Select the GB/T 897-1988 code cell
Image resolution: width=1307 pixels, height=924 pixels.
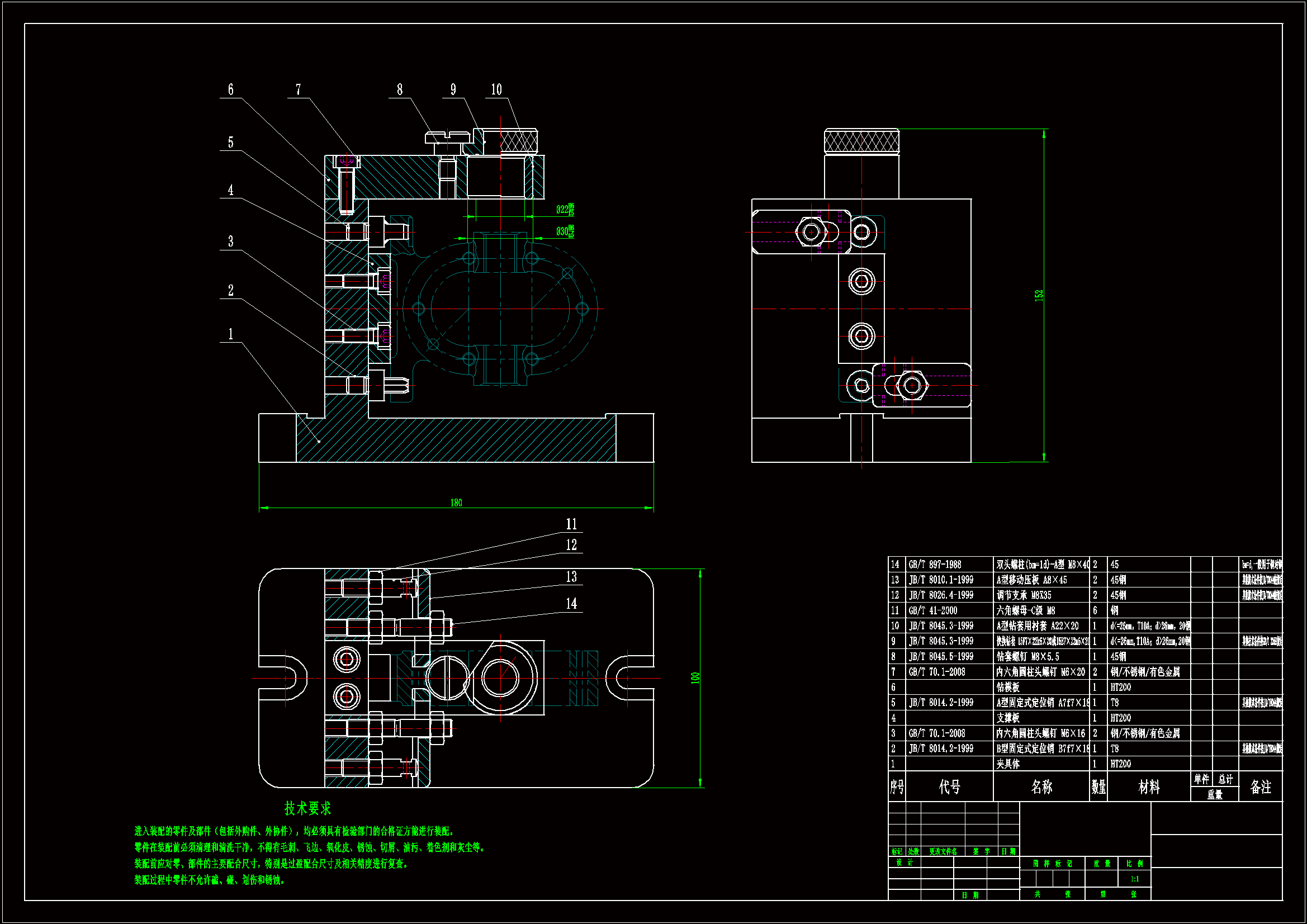[935, 564]
